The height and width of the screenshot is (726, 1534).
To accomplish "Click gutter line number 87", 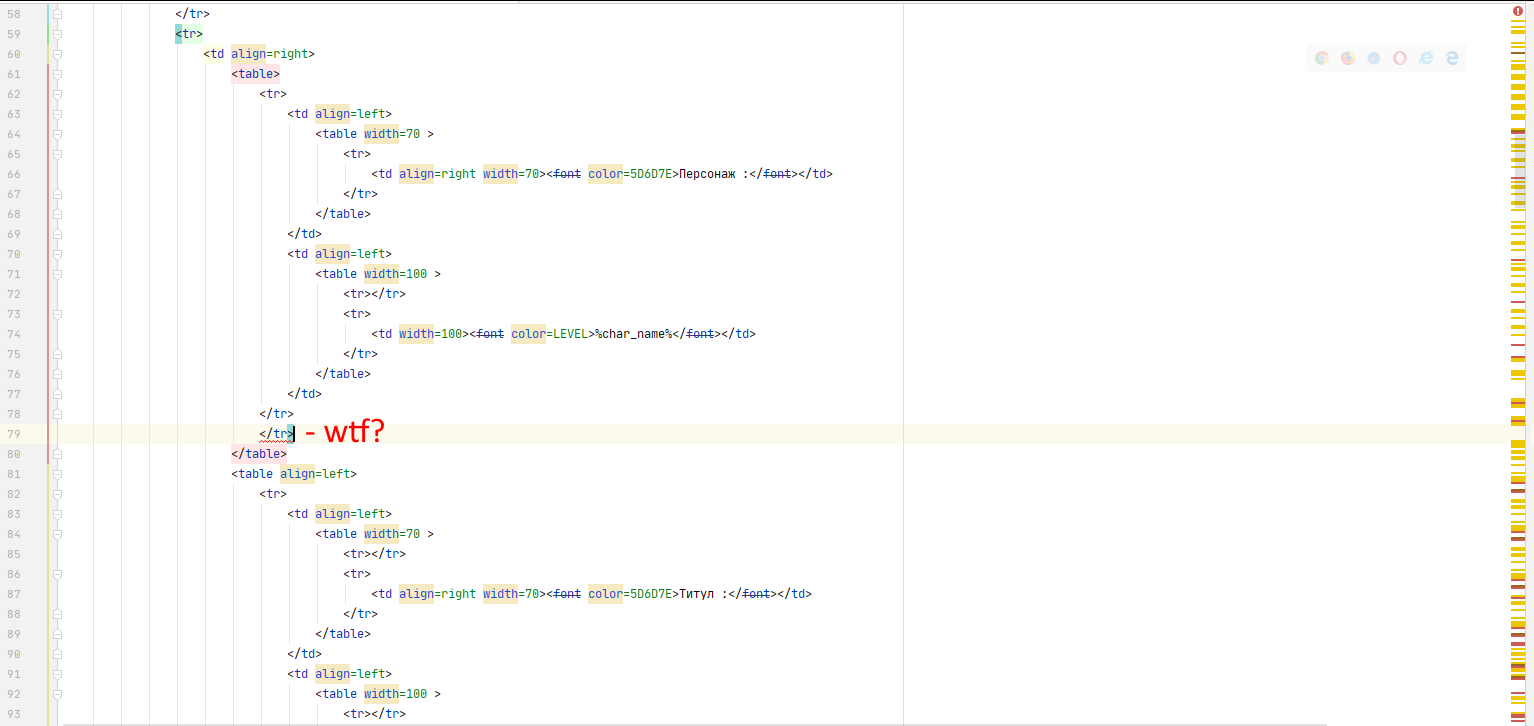I will point(13,594).
